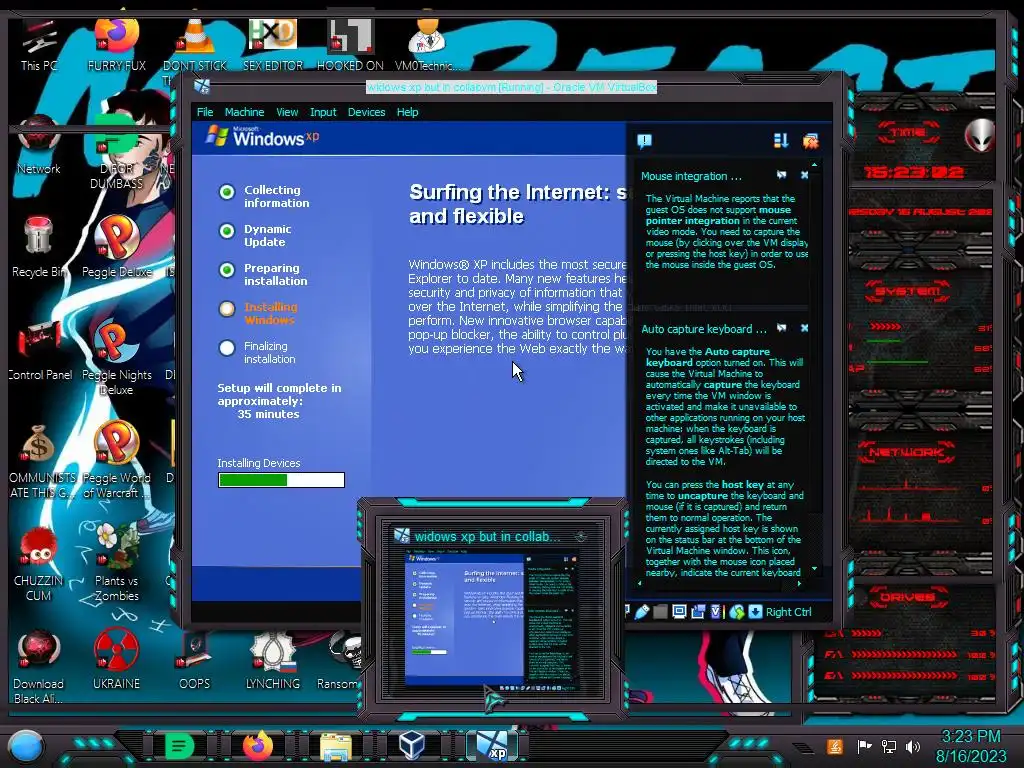Image resolution: width=1024 pixels, height=768 pixels.
Task: Open the Download Black Ali... shortcut
Action: point(39,666)
